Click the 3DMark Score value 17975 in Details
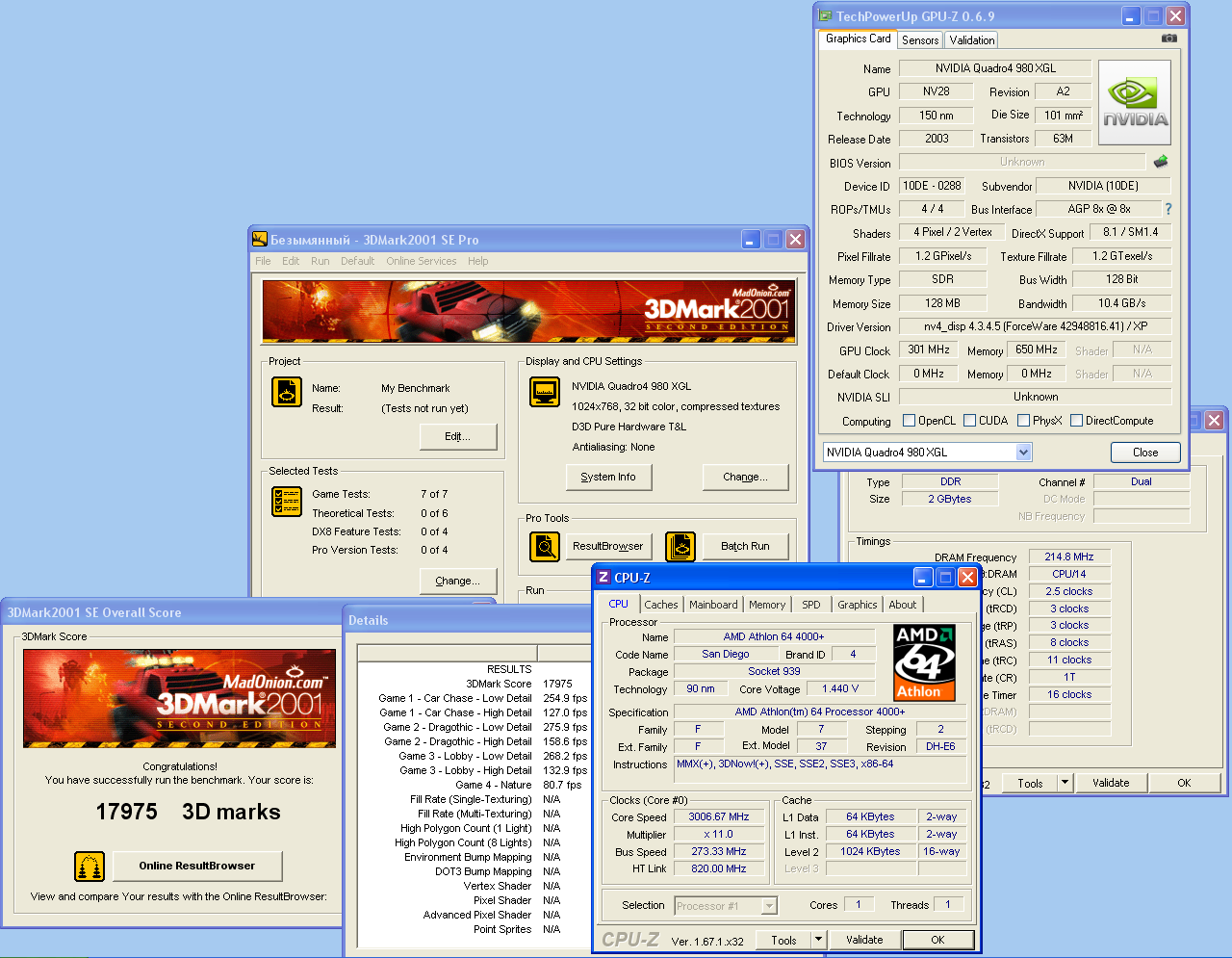 (x=558, y=684)
